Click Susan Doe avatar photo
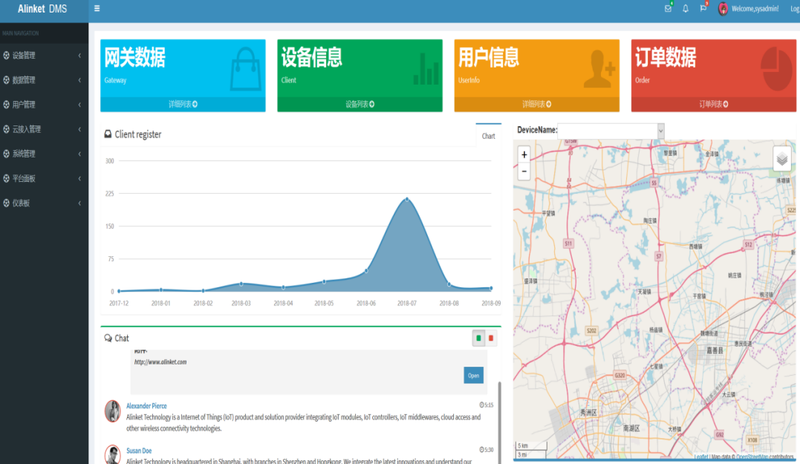The width and height of the screenshot is (800, 464). point(112,454)
